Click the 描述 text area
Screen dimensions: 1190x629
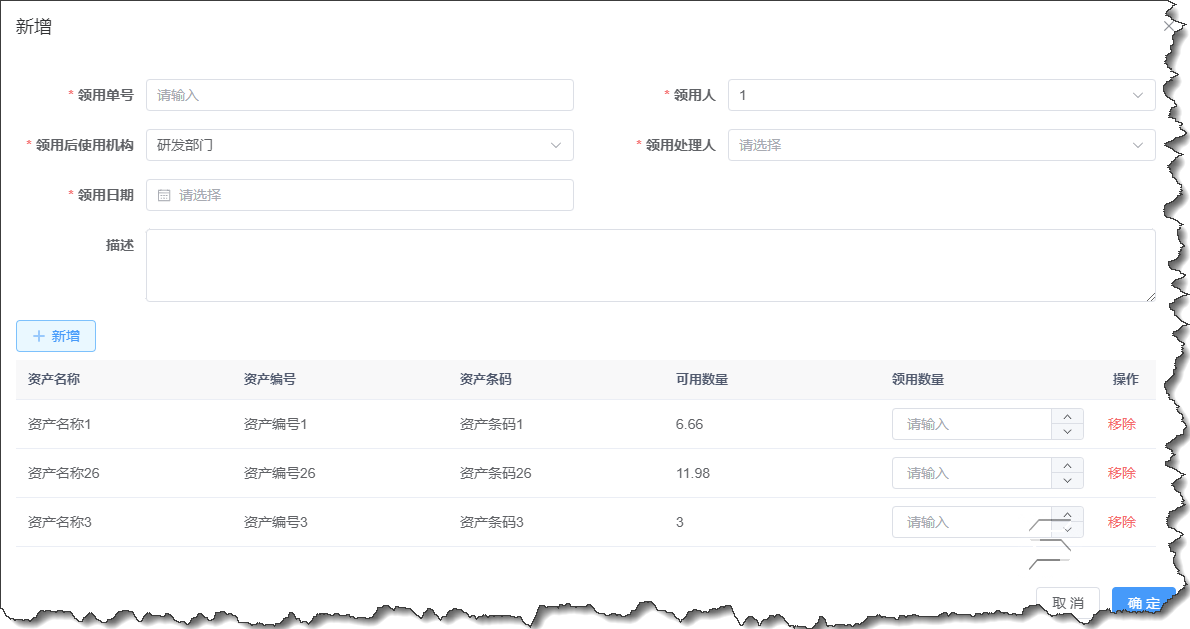[x=650, y=265]
